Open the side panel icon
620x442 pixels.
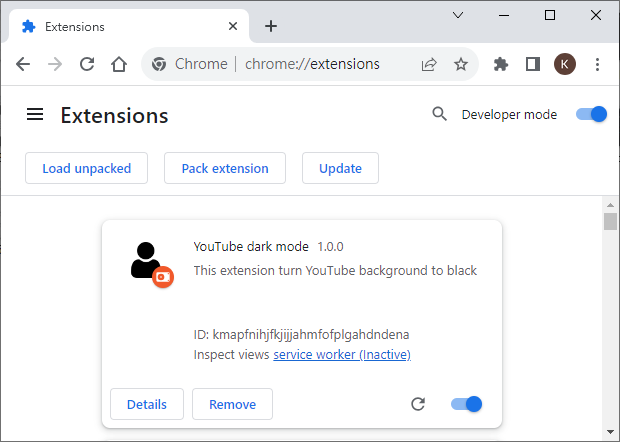tap(533, 64)
